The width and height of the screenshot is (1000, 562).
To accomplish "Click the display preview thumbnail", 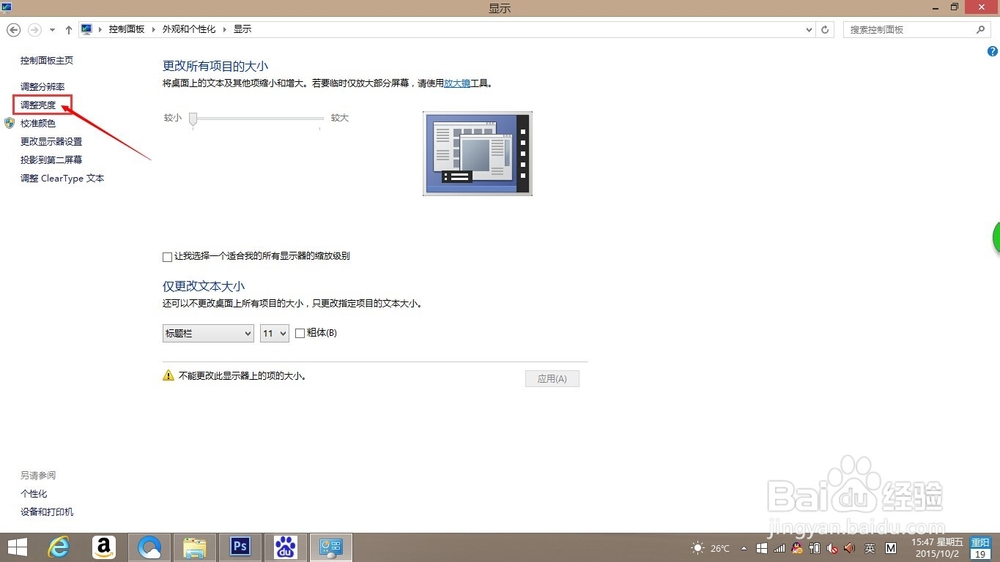I will (x=478, y=154).
